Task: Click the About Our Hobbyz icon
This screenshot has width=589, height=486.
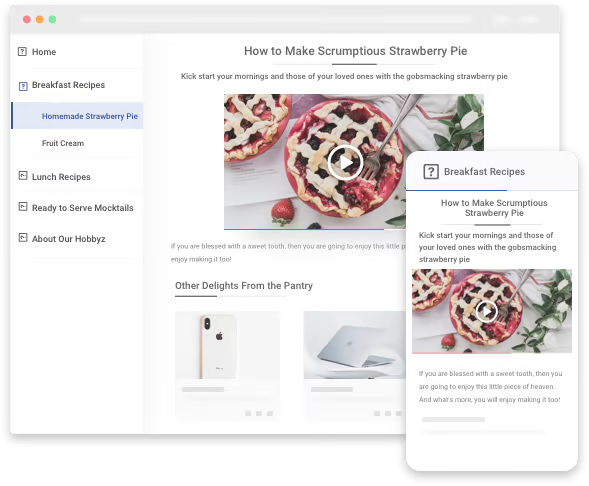Action: [x=23, y=237]
